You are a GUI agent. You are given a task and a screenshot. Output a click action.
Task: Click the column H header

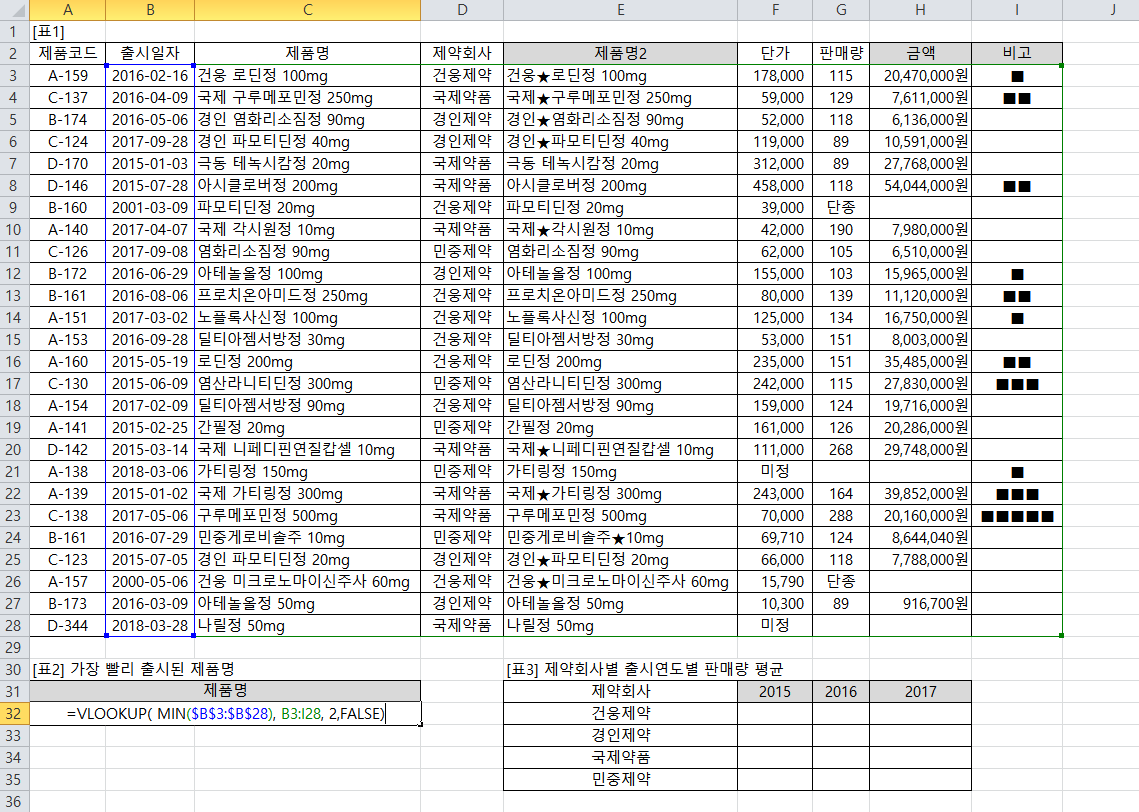919,10
